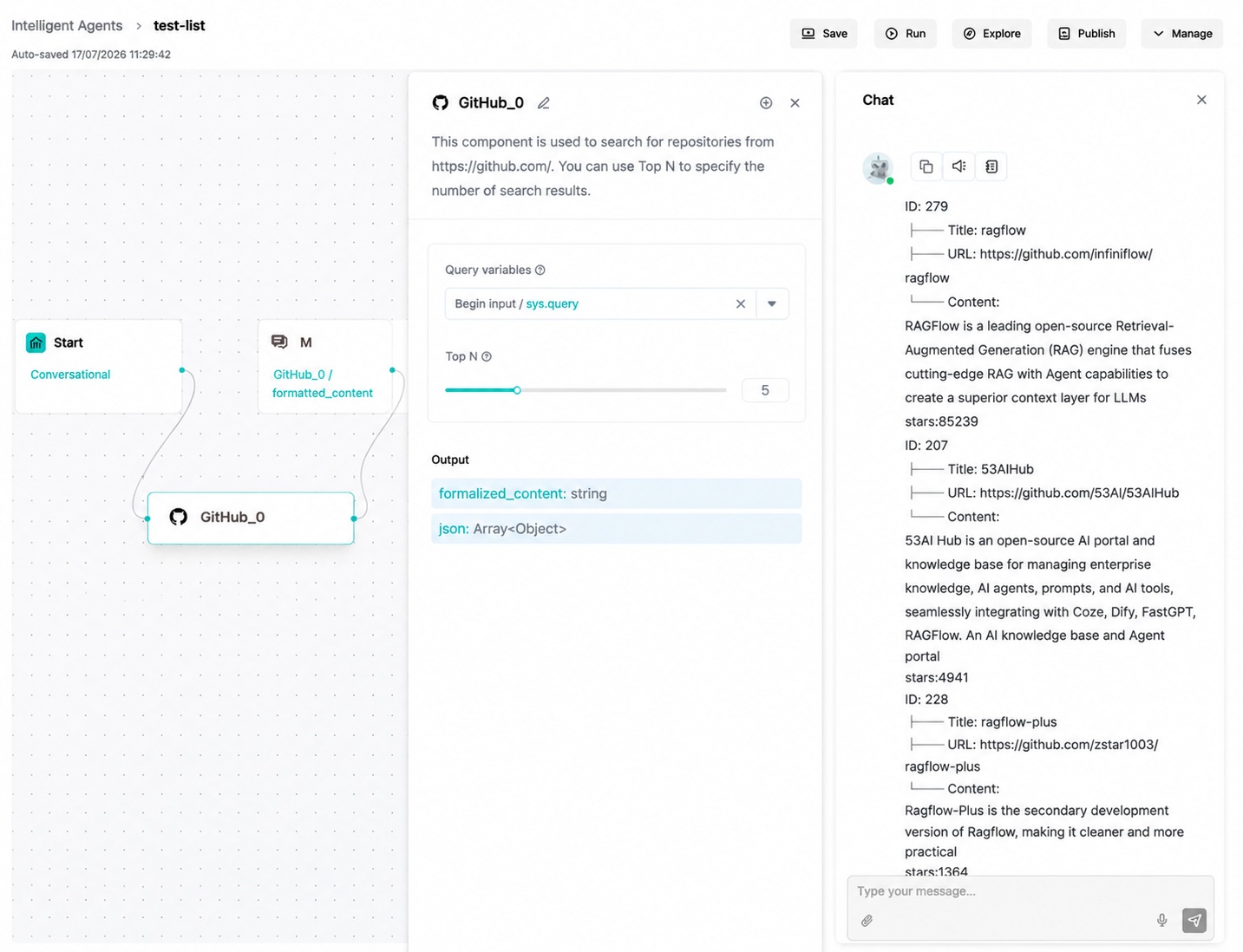
Task: Click the assistant avatar in chat
Action: coord(878,167)
